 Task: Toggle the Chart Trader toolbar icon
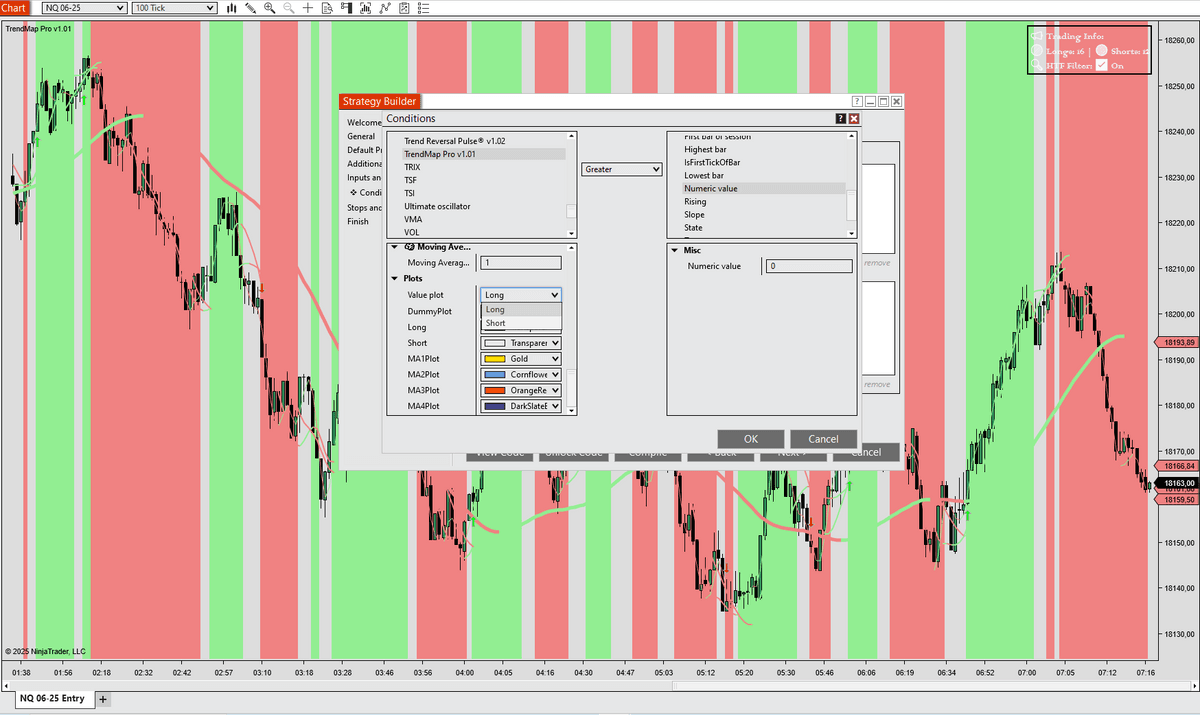pyautogui.click(x=346, y=8)
